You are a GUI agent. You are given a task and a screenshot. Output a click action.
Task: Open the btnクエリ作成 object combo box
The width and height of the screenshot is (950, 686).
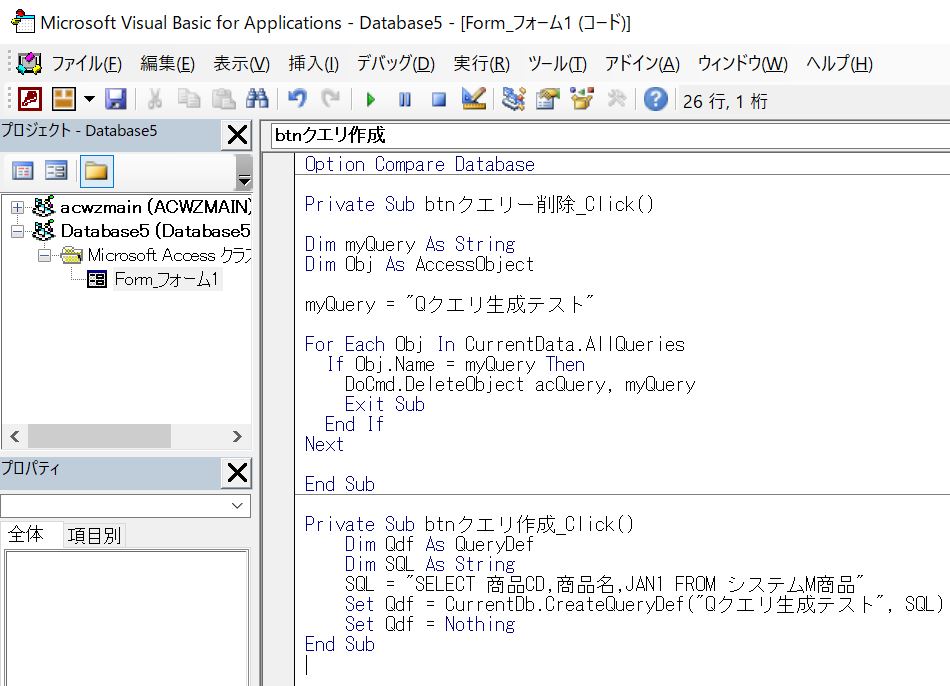point(610,135)
